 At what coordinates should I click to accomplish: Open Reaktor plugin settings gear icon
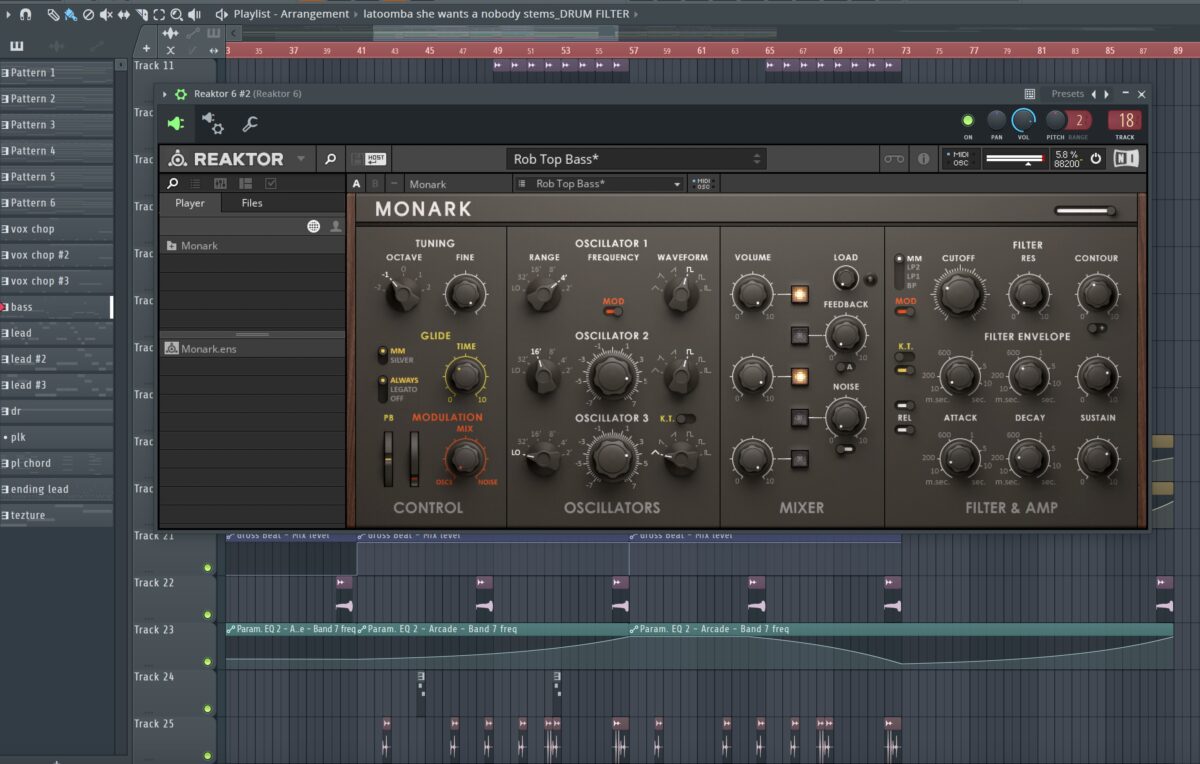[x=181, y=94]
